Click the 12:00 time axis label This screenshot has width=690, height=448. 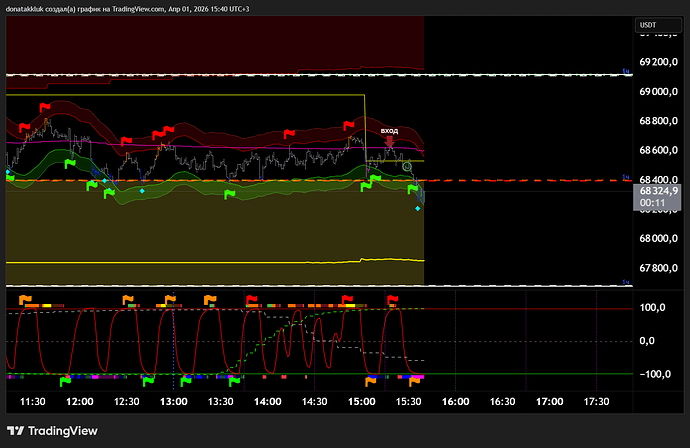[80, 401]
